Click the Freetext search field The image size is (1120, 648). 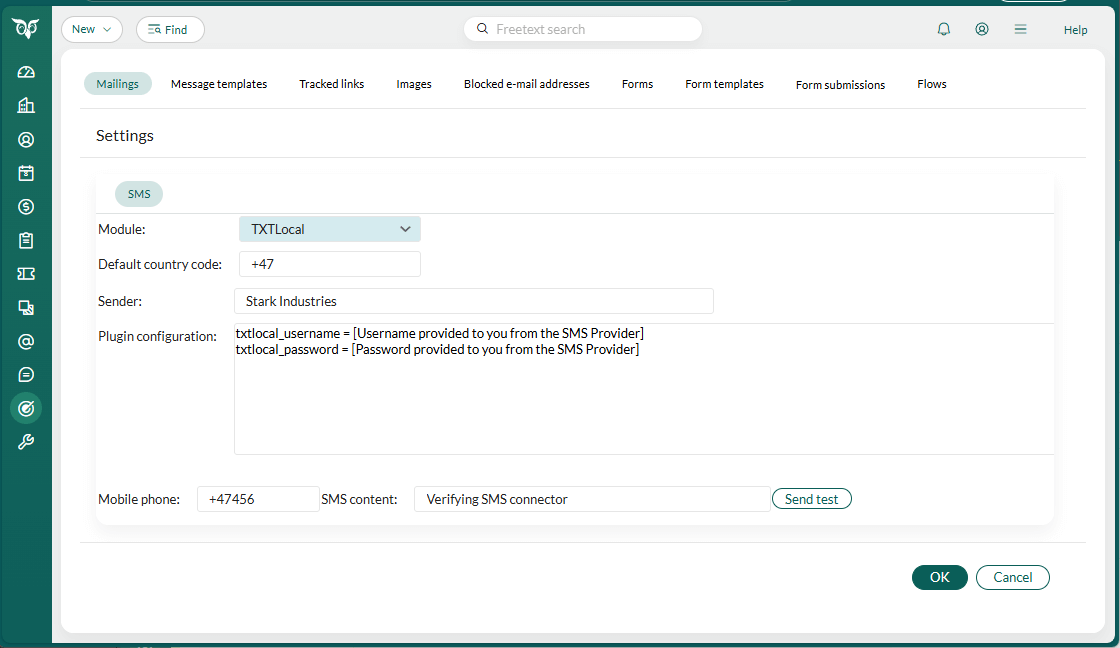click(583, 29)
